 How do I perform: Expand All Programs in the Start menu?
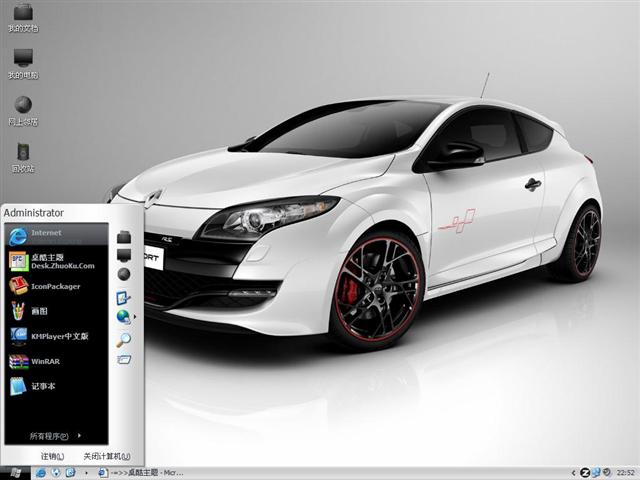[x=56, y=436]
